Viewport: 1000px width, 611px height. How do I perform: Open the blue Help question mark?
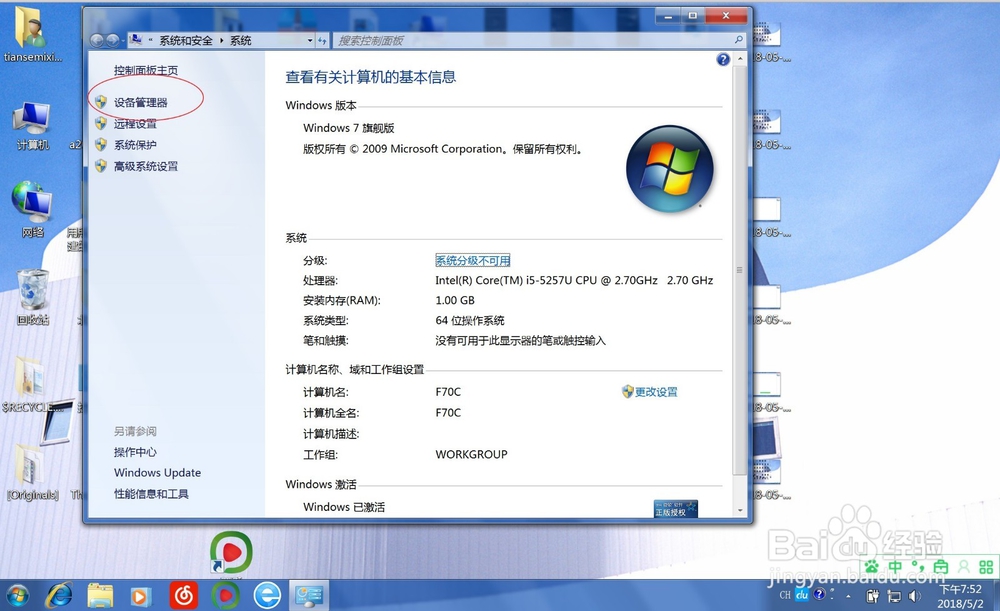coord(723,59)
